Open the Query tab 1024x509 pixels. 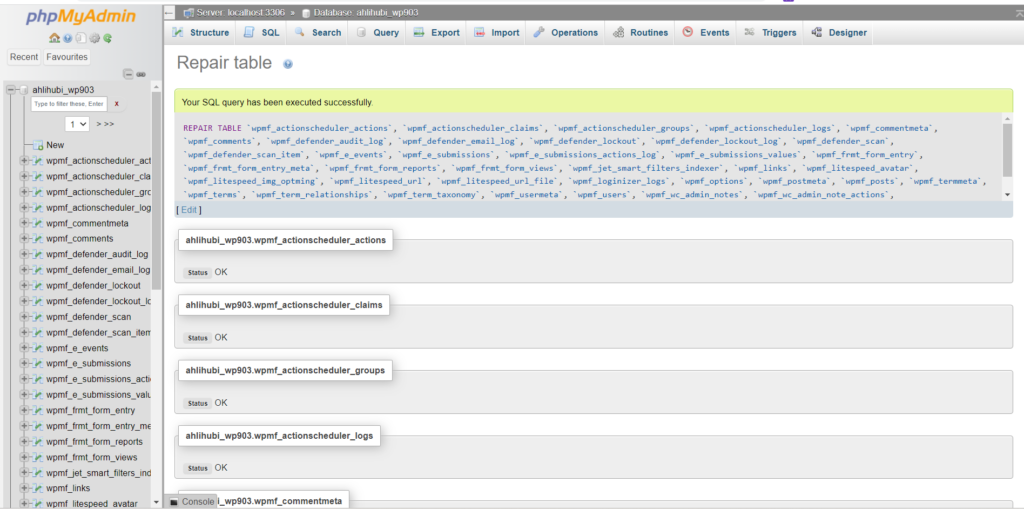click(378, 33)
